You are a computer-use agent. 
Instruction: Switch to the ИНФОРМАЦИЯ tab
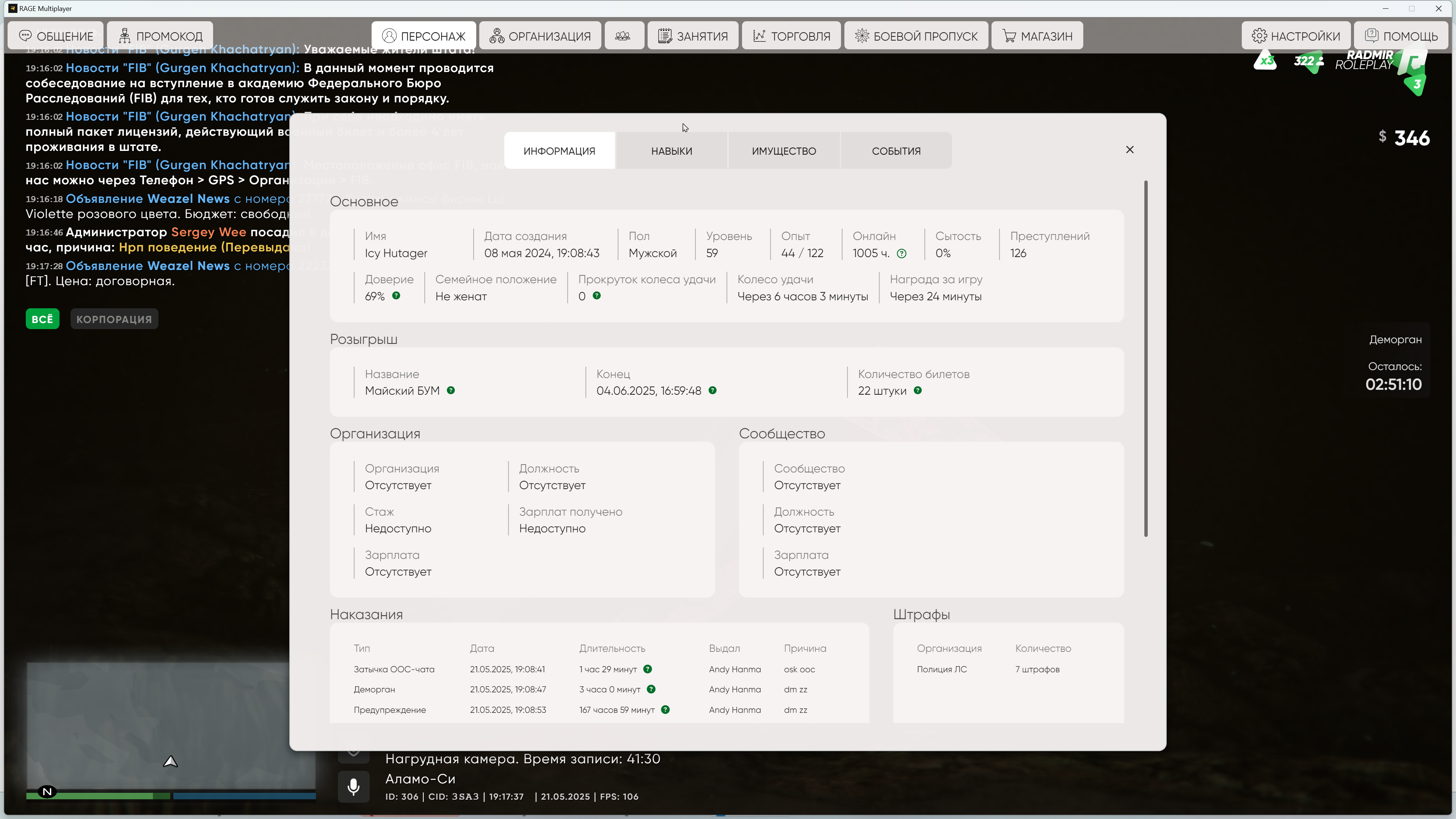coord(559,151)
